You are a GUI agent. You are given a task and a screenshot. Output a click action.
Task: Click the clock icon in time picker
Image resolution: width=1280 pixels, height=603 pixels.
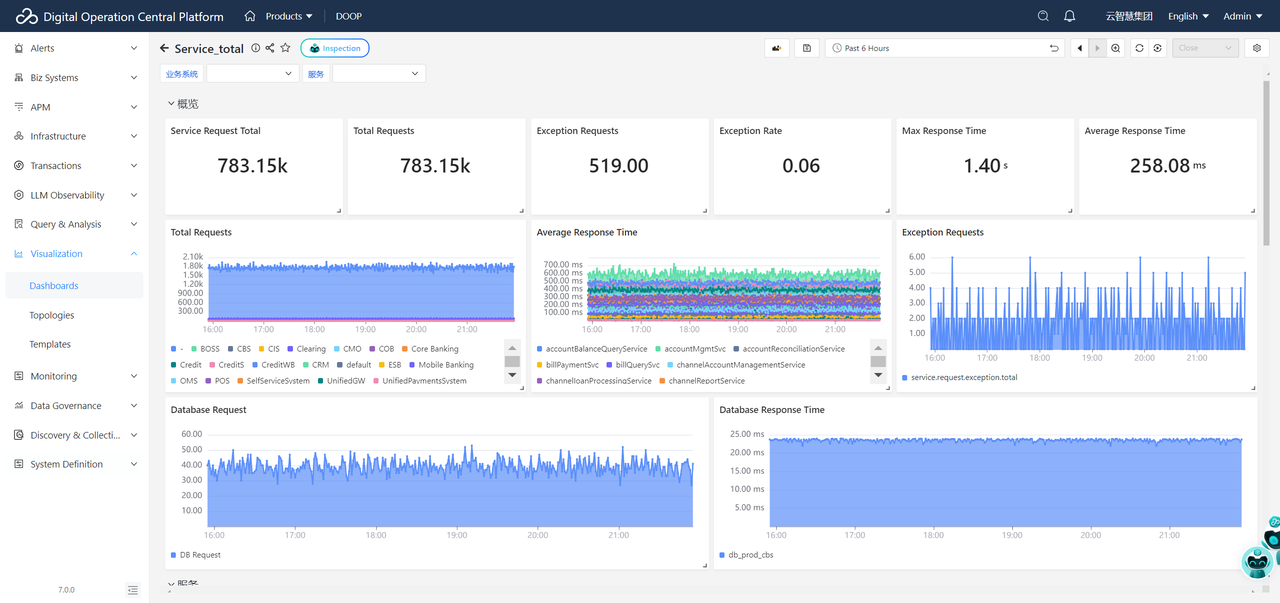coord(836,48)
